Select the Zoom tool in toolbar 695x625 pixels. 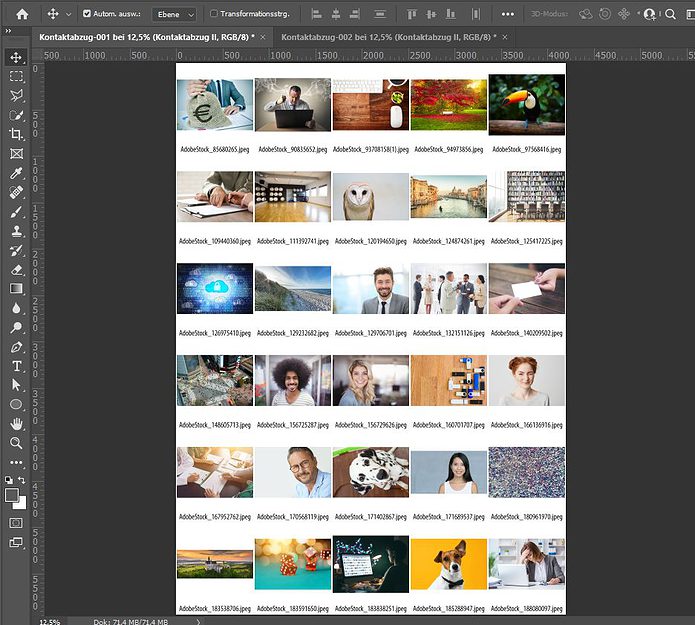(16, 443)
